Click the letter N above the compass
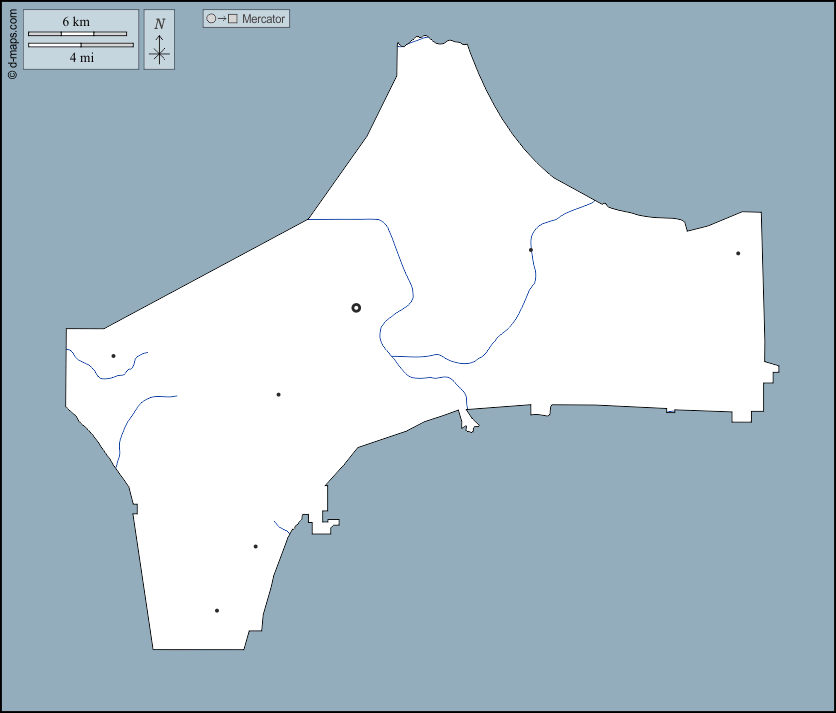The width and height of the screenshot is (836, 713). tap(159, 24)
